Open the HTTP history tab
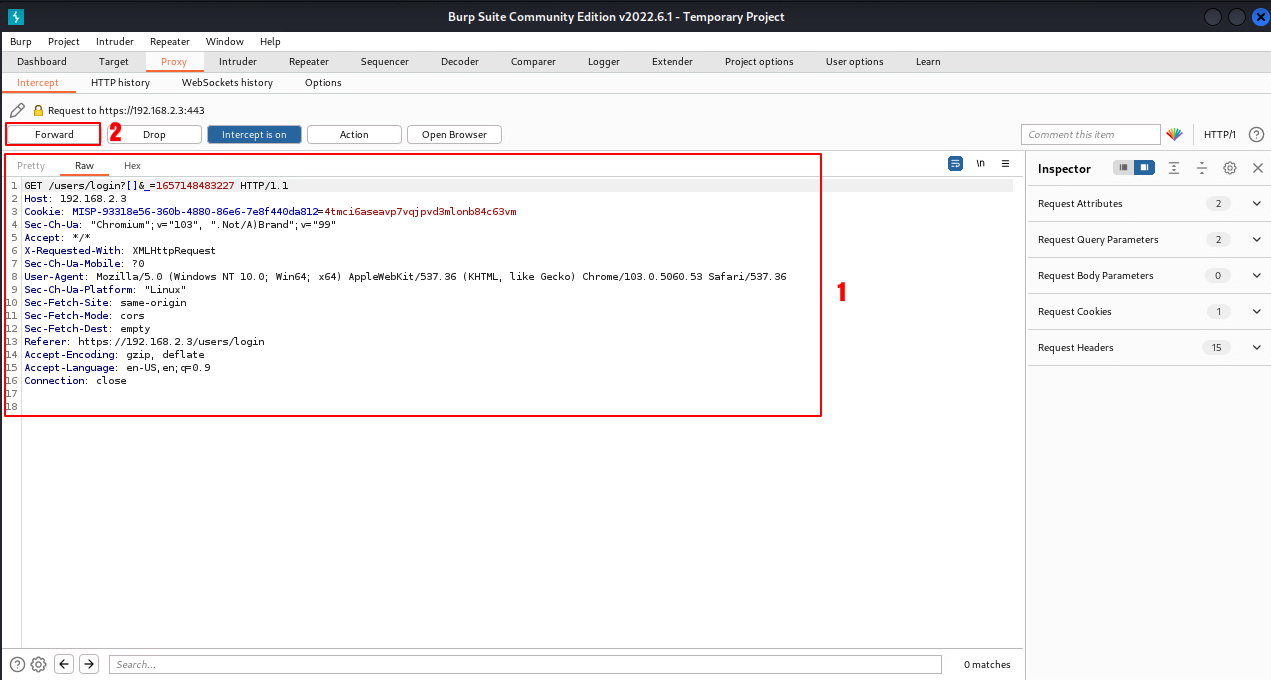Screen dimensions: 1271x680 tap(120, 83)
